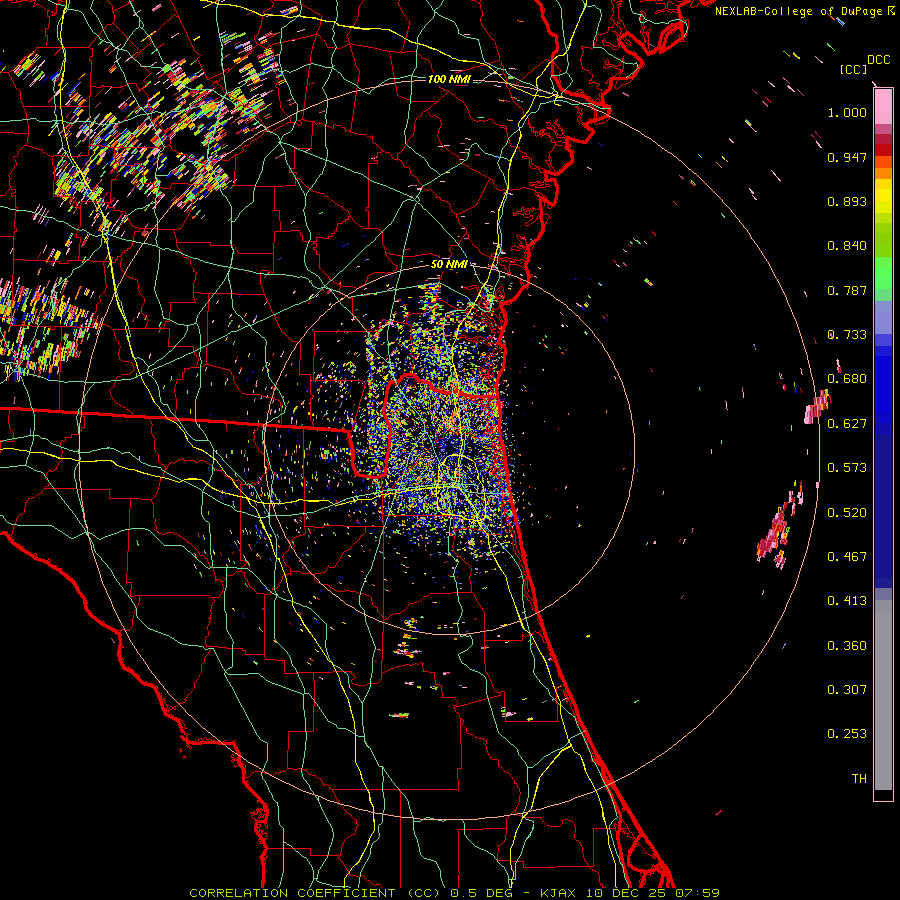Click the 0.787 scale value
Image resolution: width=900 pixels, height=900 pixels.
(847, 290)
